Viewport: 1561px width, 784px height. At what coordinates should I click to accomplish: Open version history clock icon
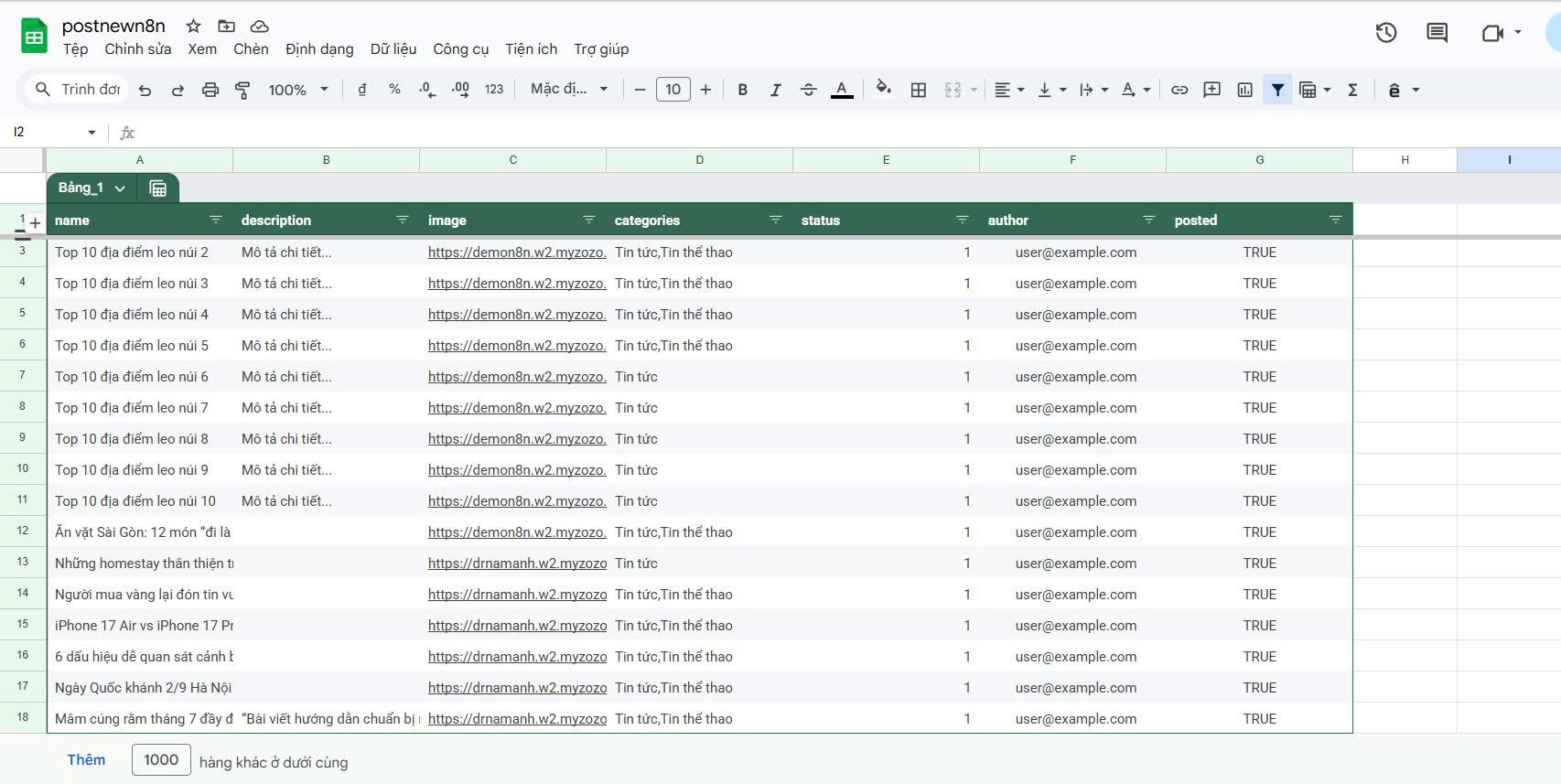coord(1386,33)
